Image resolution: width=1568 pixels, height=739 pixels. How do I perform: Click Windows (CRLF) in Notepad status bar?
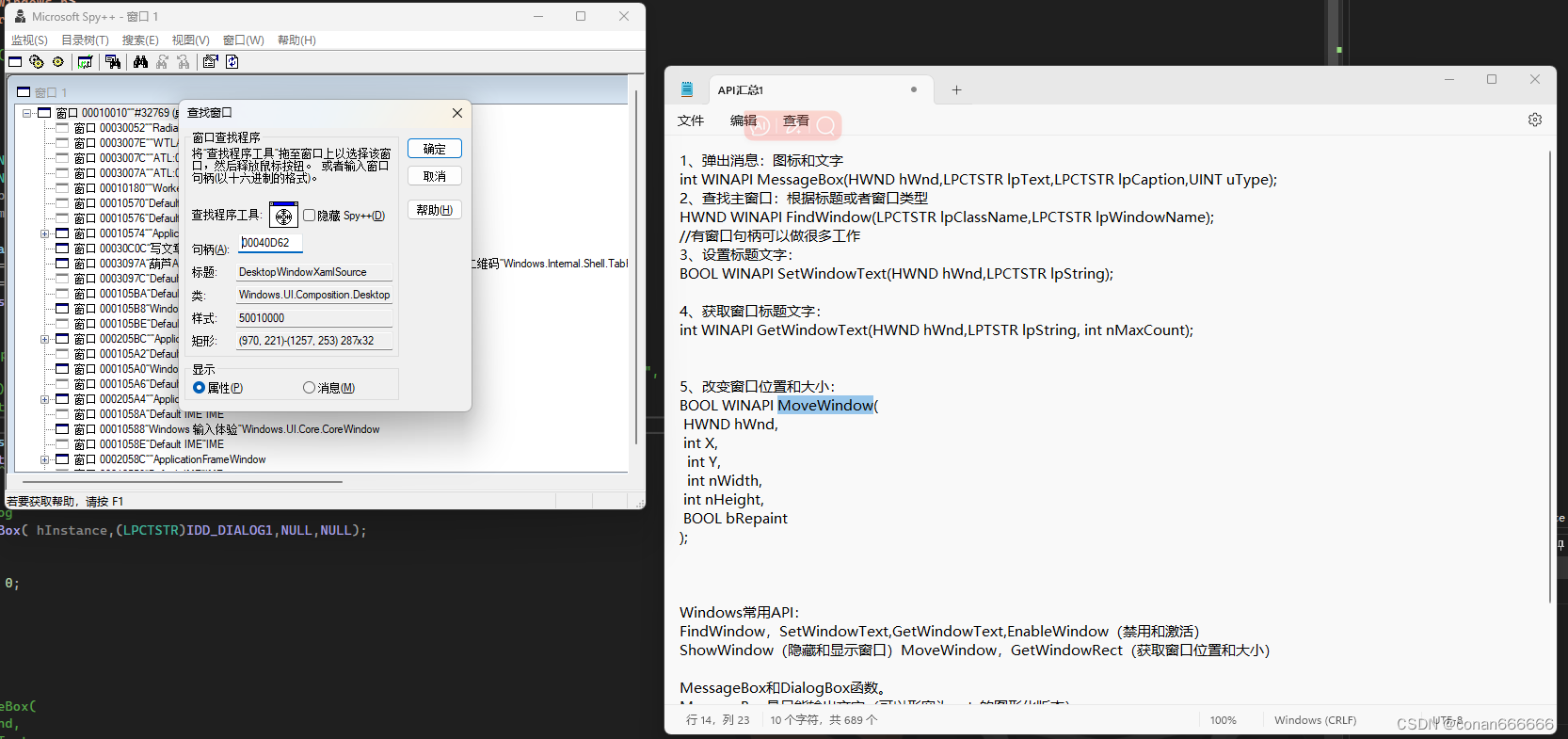tap(1315, 720)
